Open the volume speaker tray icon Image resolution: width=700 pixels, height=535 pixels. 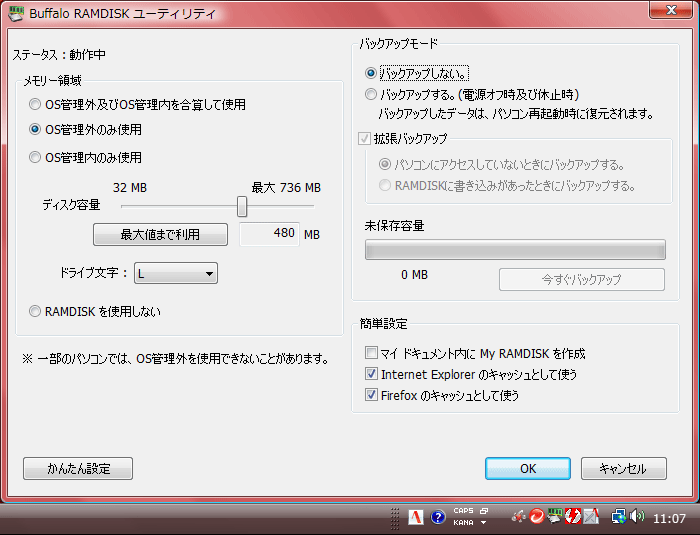(637, 517)
